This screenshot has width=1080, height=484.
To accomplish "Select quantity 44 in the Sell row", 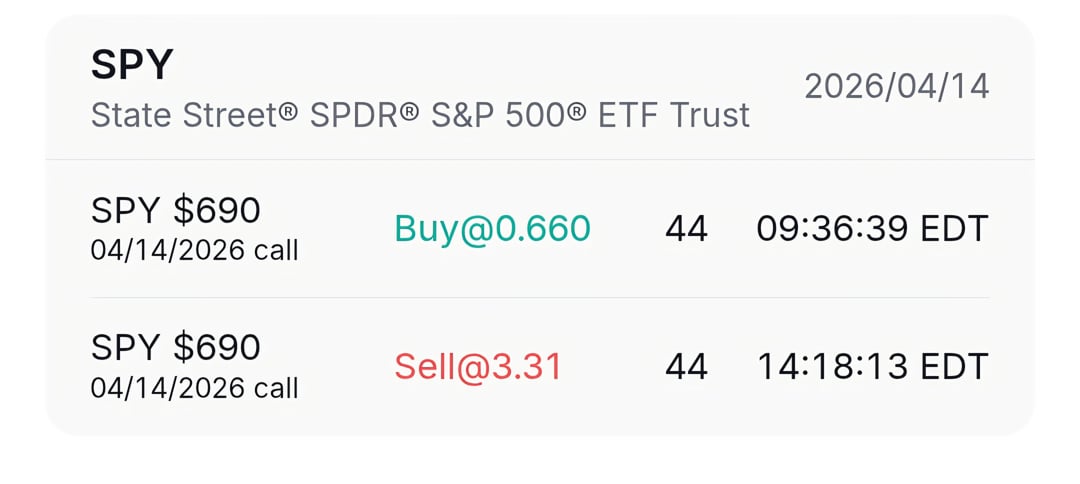I will click(686, 367).
